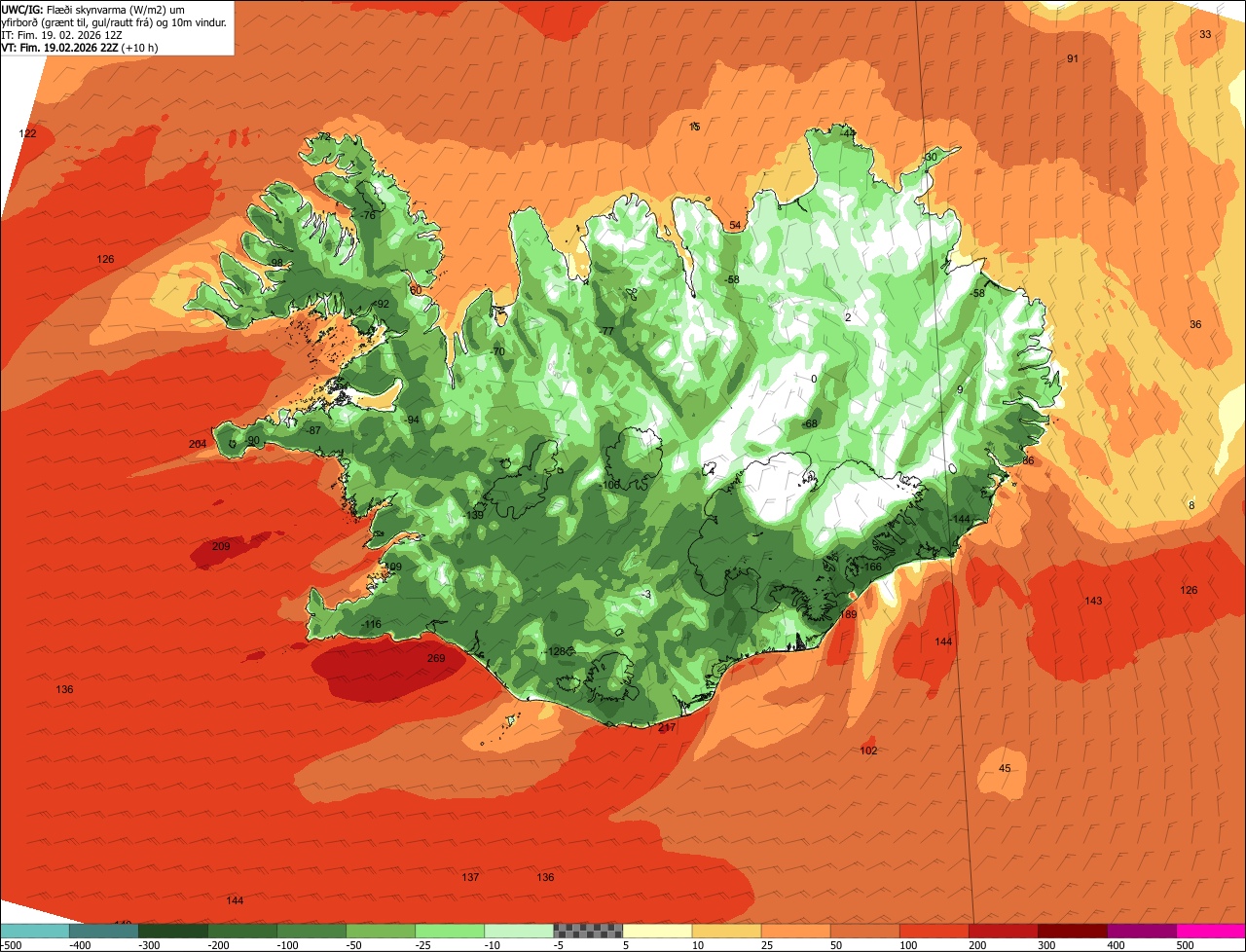This screenshot has height=952, width=1246.
Task: Select the map value '86' on the east coast
Action: [x=1028, y=460]
